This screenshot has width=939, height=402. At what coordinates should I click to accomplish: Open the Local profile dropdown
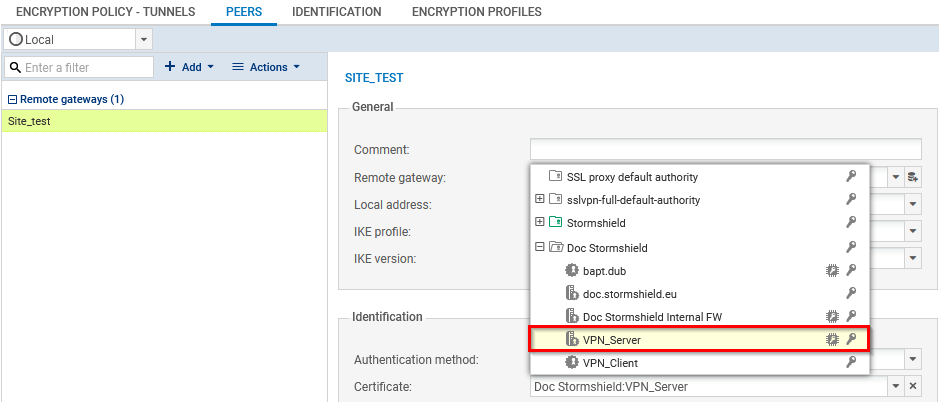pos(144,39)
